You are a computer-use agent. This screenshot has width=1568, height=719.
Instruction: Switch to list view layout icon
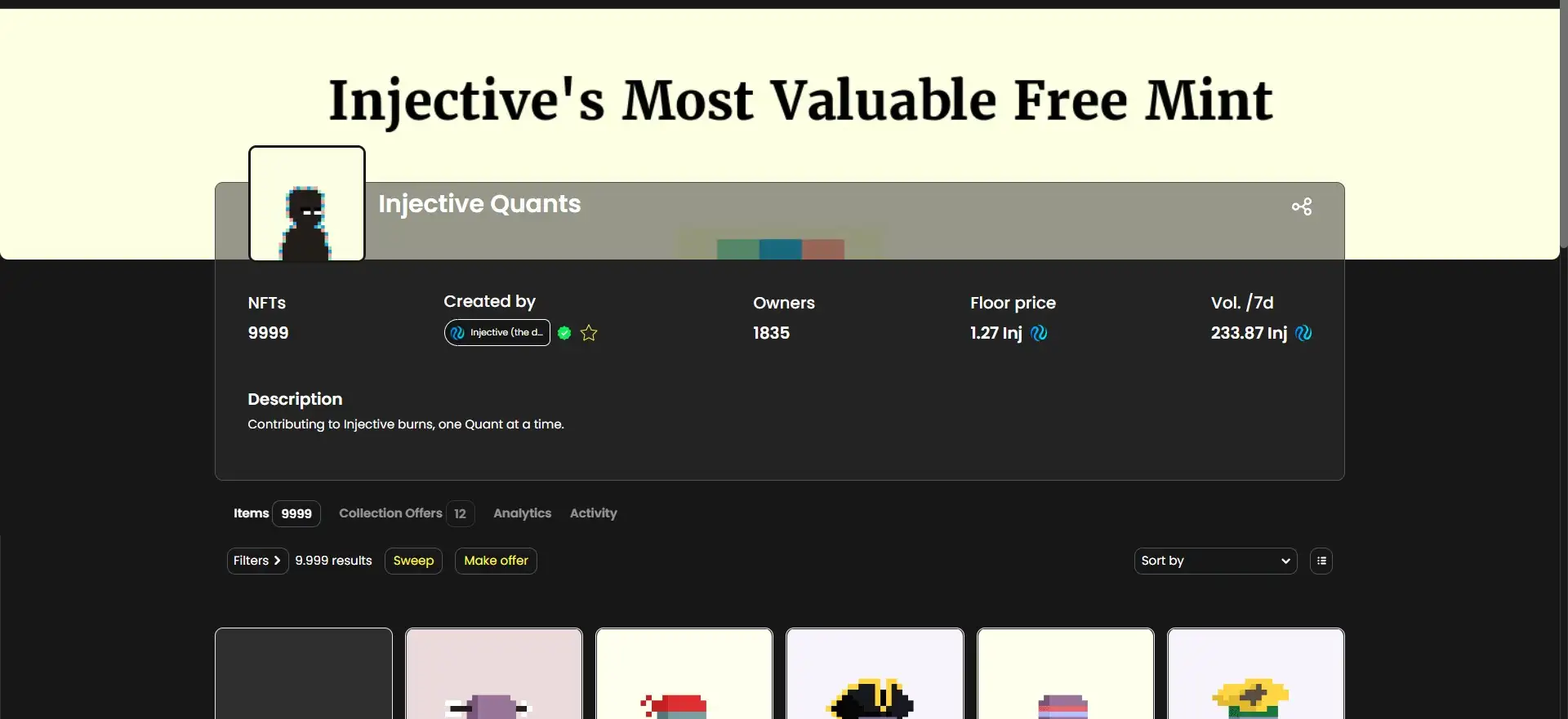pyautogui.click(x=1321, y=561)
